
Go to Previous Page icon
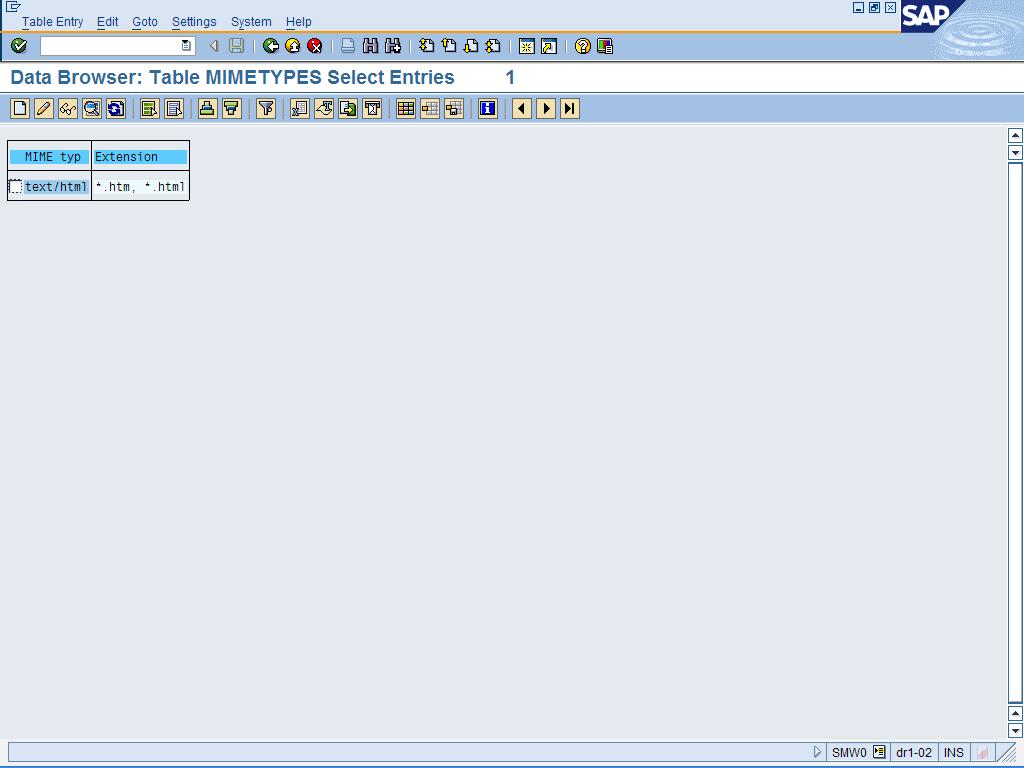coord(449,46)
